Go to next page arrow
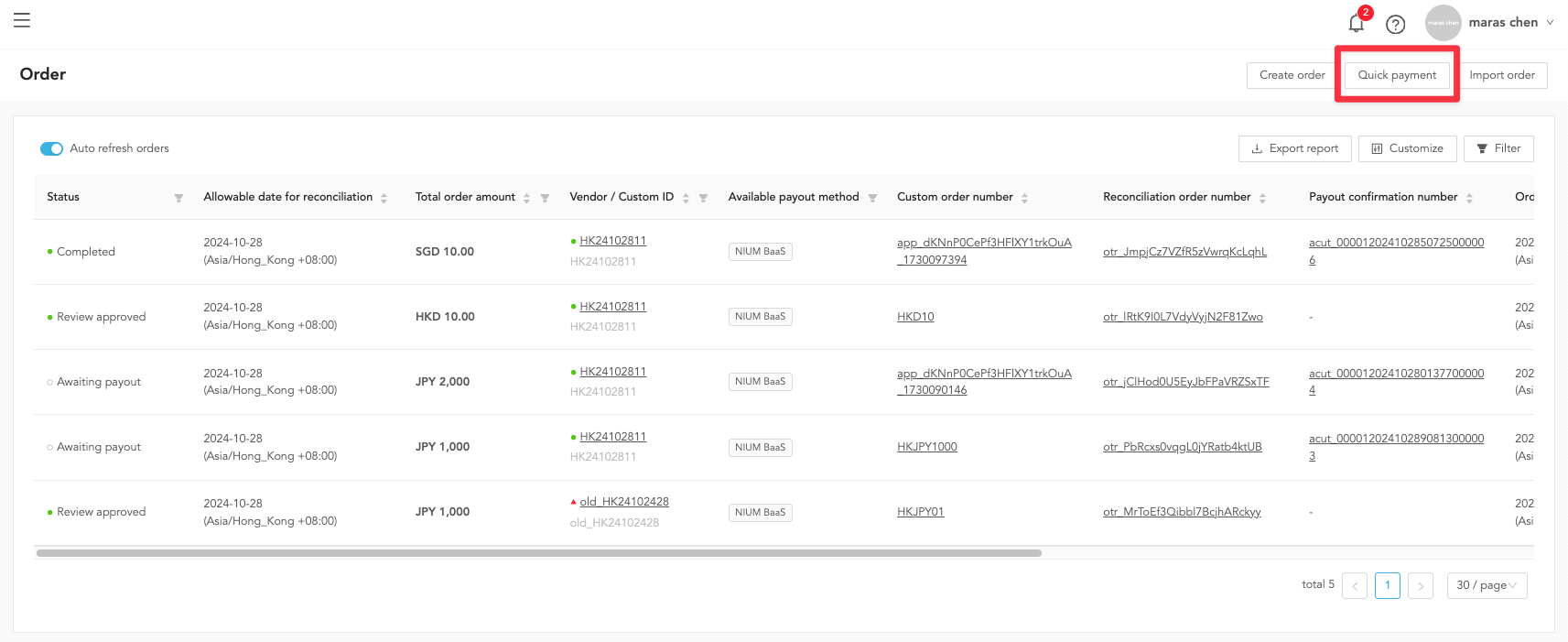This screenshot has height=642, width=1568. click(1421, 585)
